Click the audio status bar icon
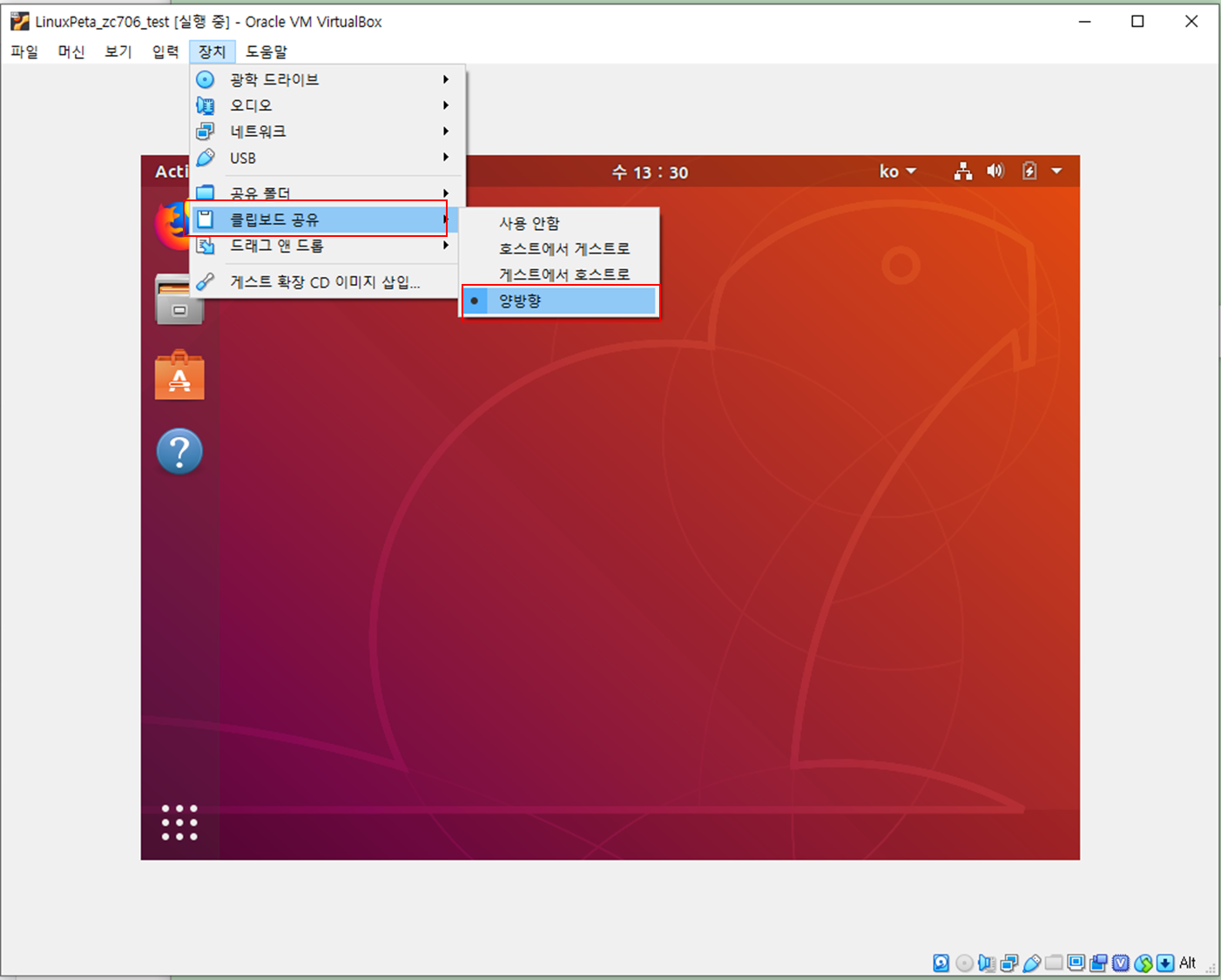 coord(987,963)
